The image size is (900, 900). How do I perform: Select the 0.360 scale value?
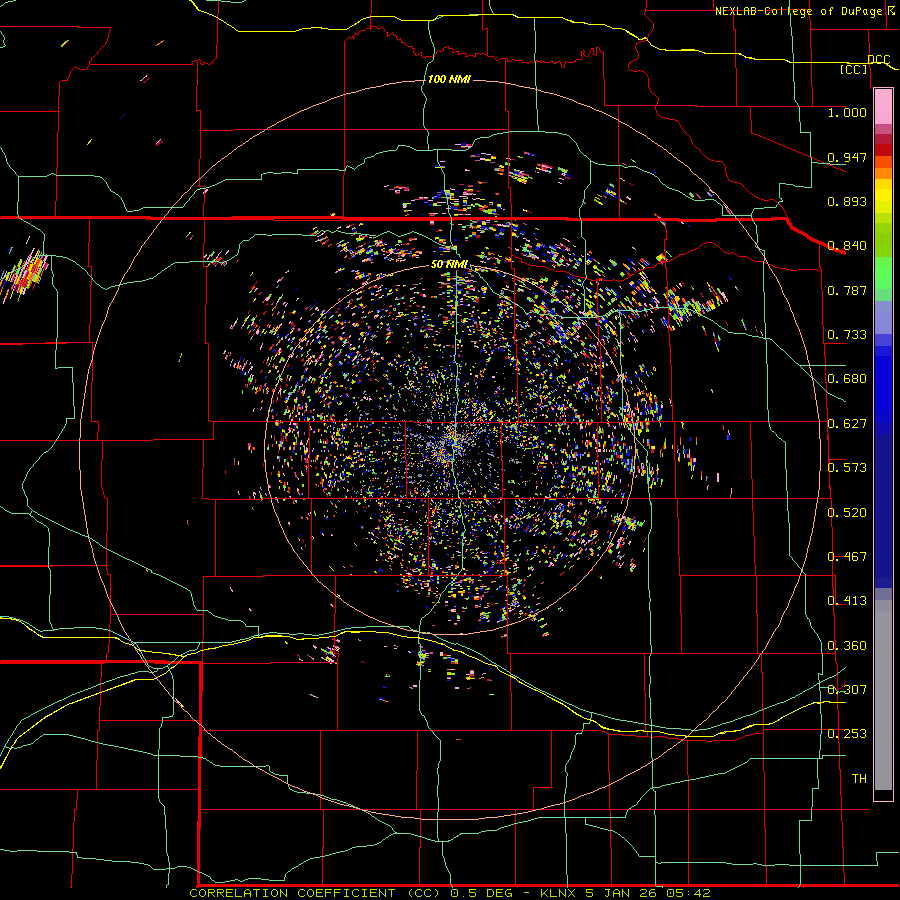(x=847, y=646)
